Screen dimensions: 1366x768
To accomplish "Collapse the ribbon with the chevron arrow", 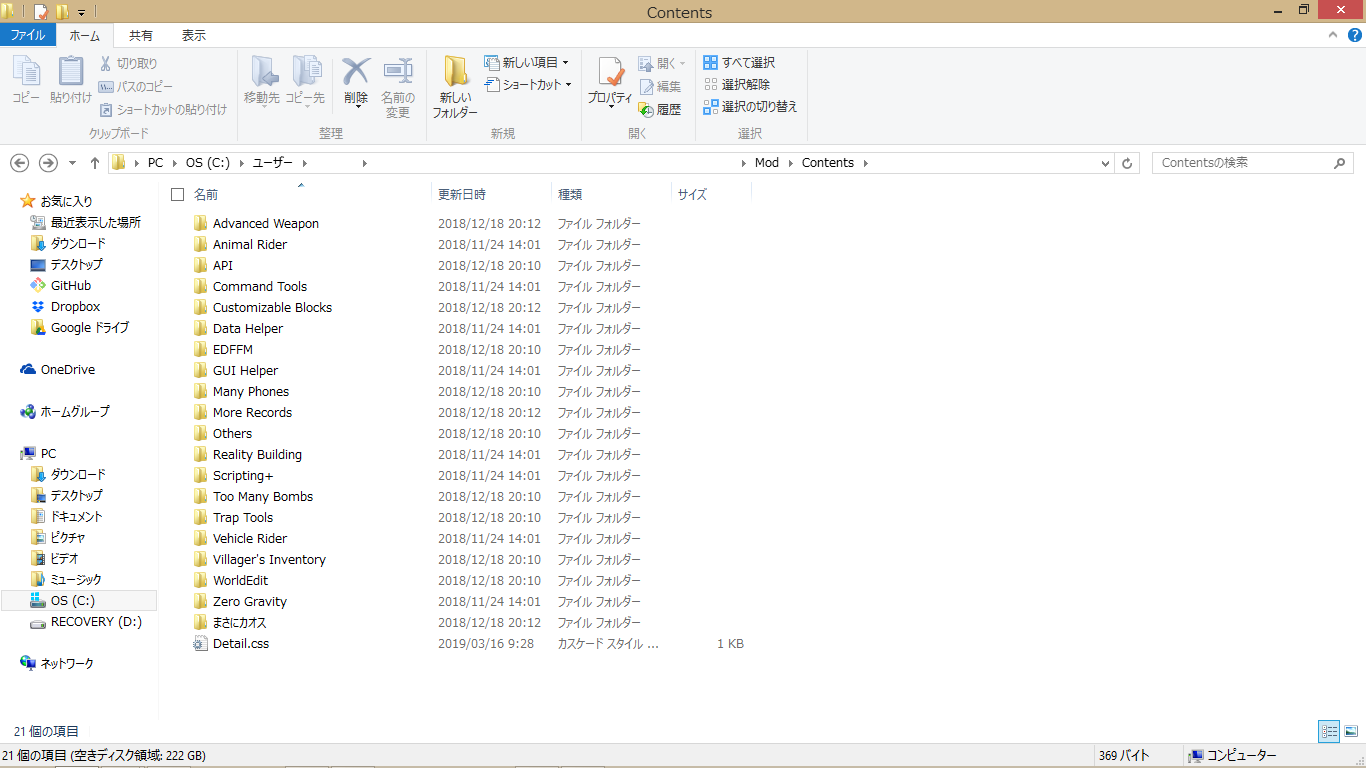I will coord(1332,35).
